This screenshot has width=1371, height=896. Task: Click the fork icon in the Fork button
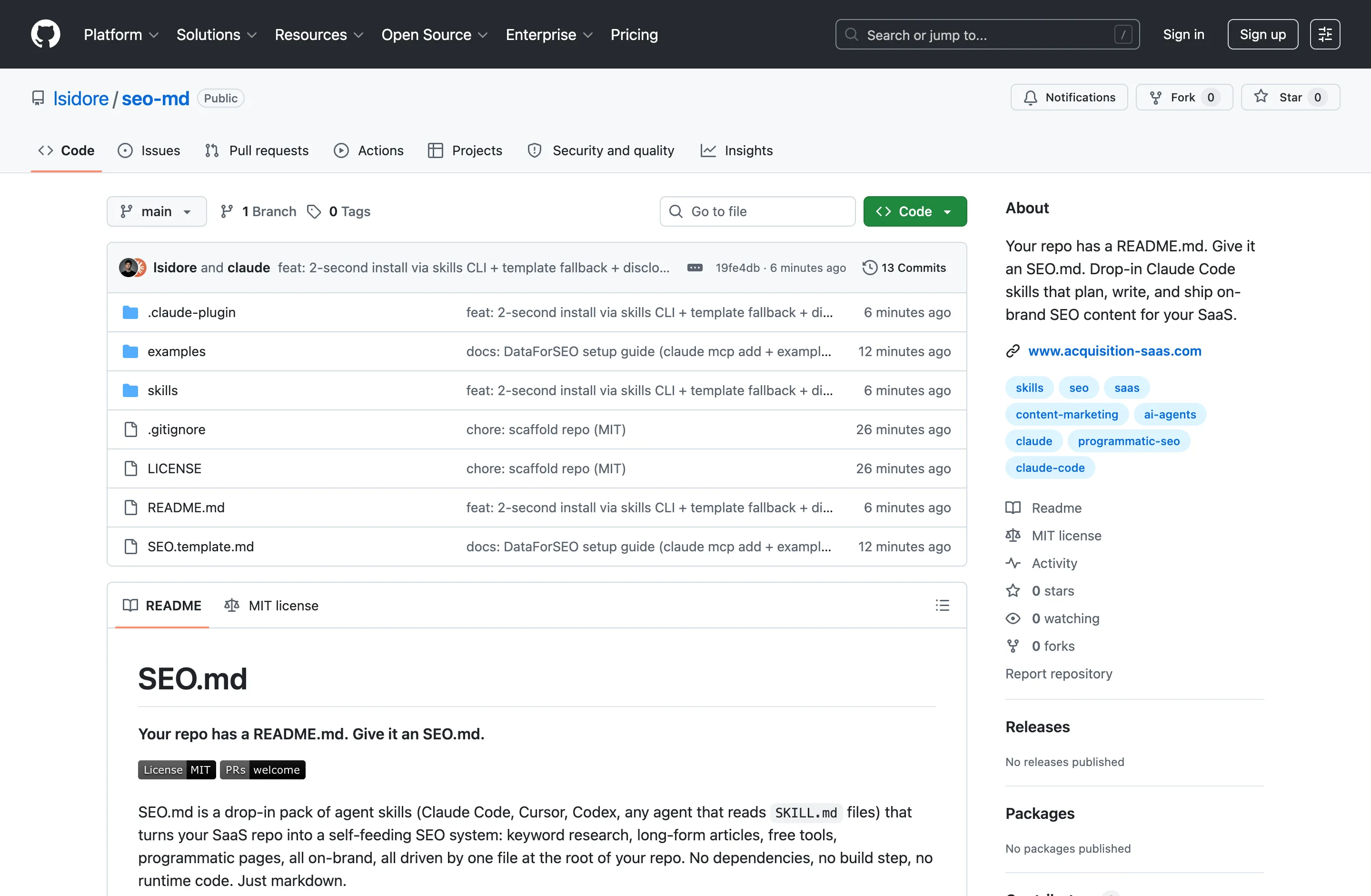[1155, 98]
